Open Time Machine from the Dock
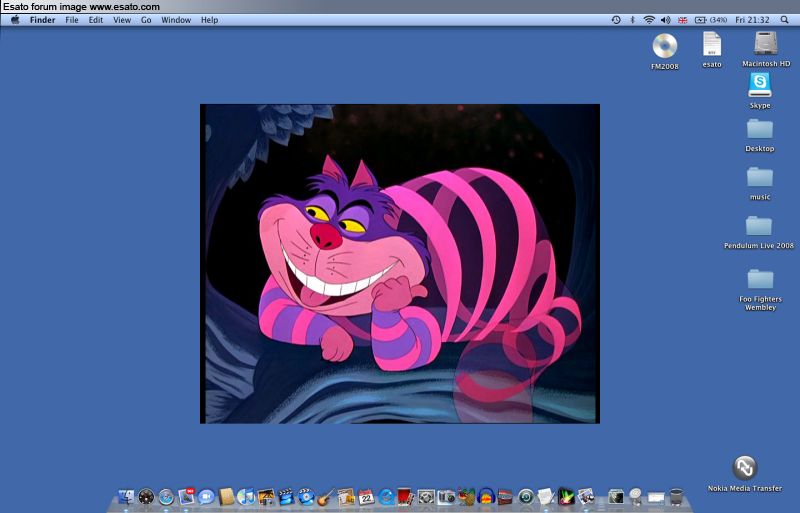The image size is (800, 513). [526, 497]
